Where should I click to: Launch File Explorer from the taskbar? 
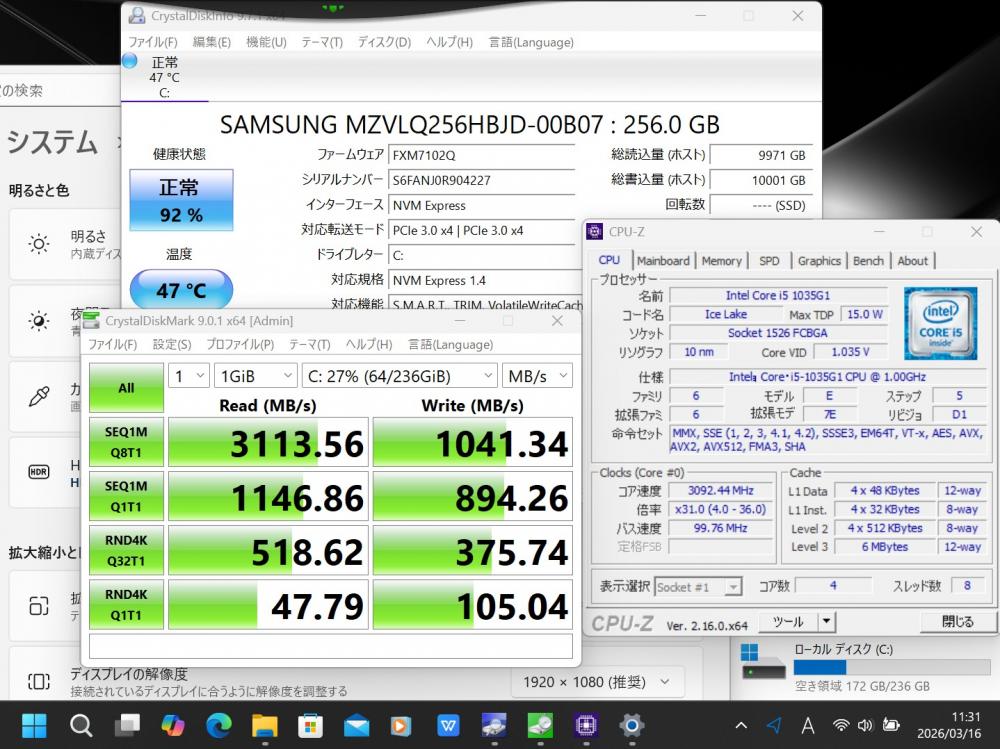coord(264,724)
